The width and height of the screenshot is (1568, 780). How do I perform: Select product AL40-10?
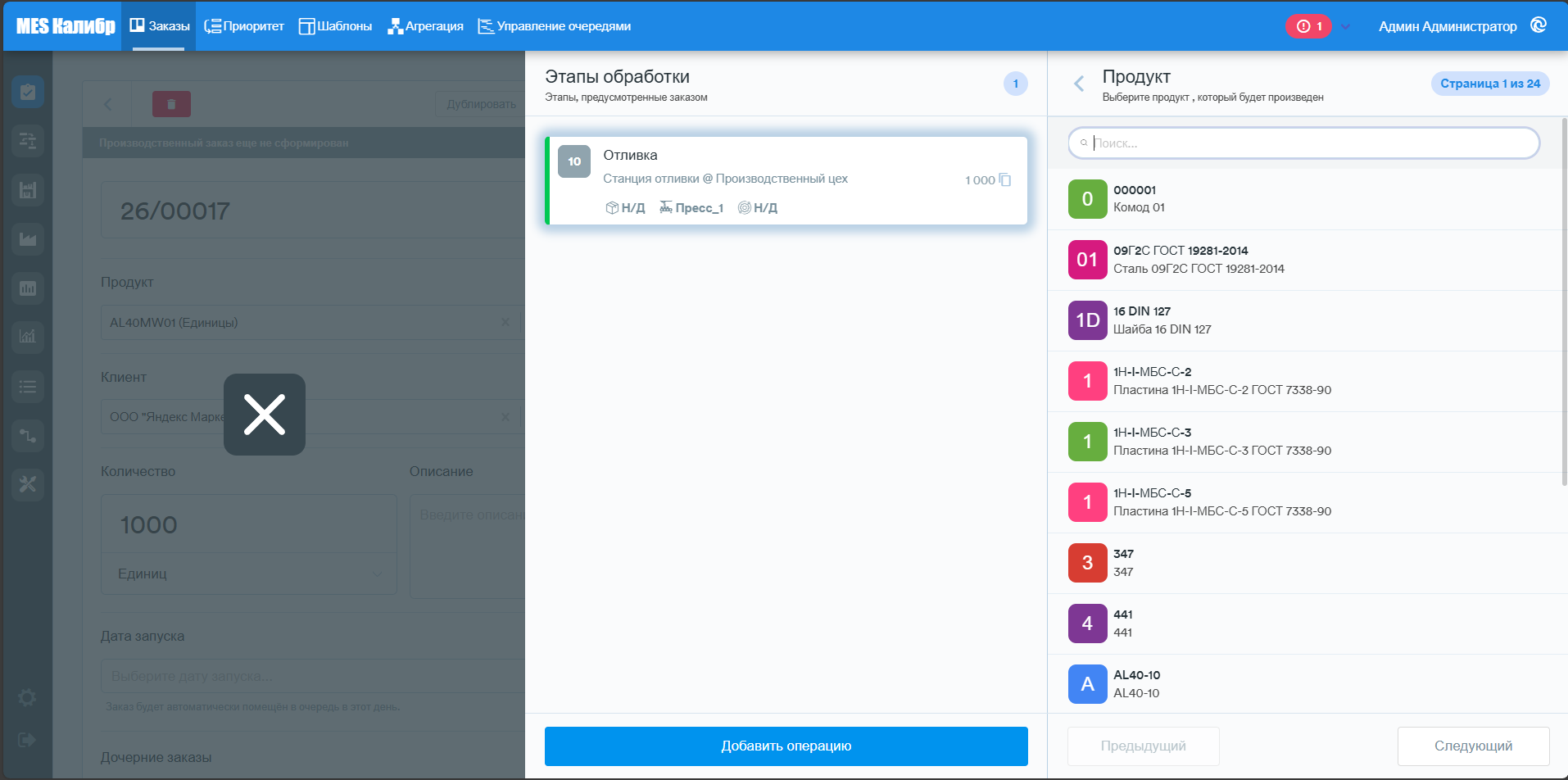[x=1306, y=684]
